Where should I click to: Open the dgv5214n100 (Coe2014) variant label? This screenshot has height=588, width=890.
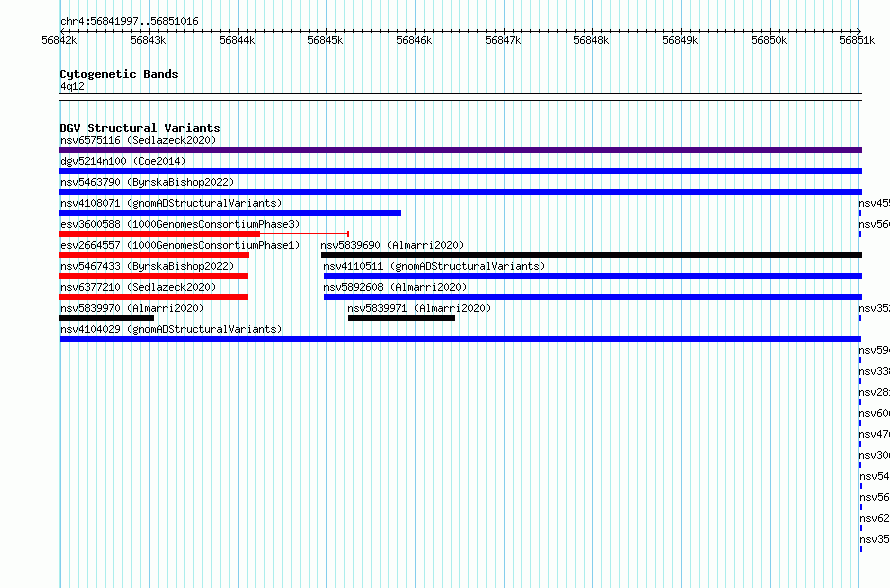click(123, 161)
